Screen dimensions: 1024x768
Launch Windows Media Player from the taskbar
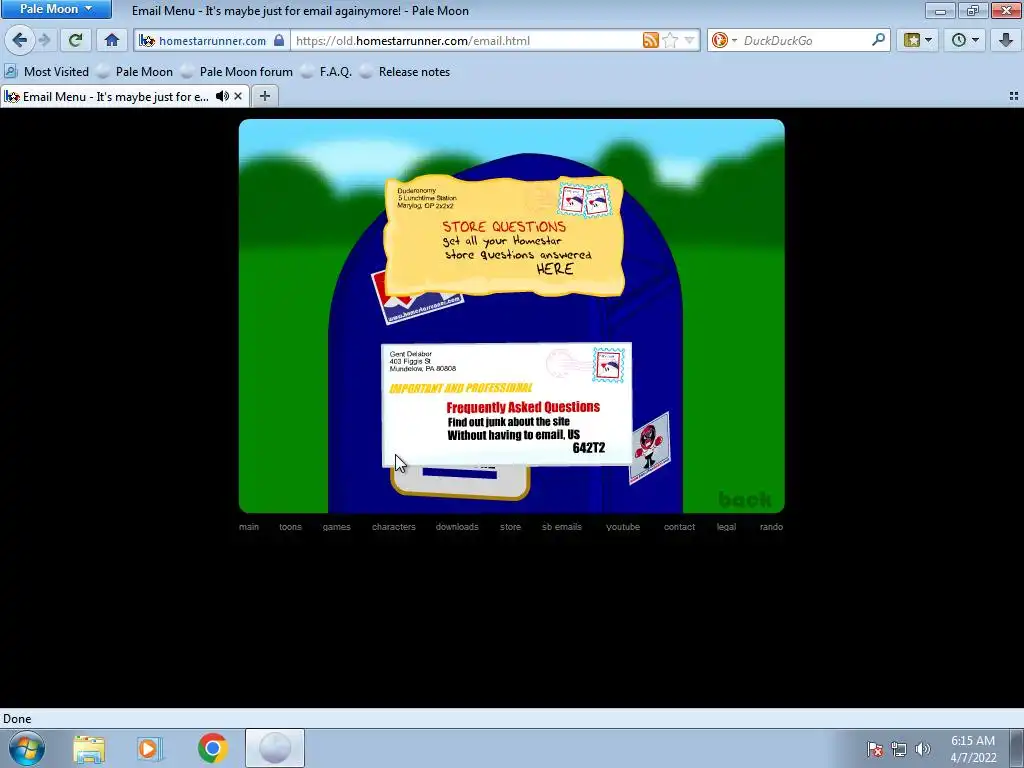coord(150,749)
